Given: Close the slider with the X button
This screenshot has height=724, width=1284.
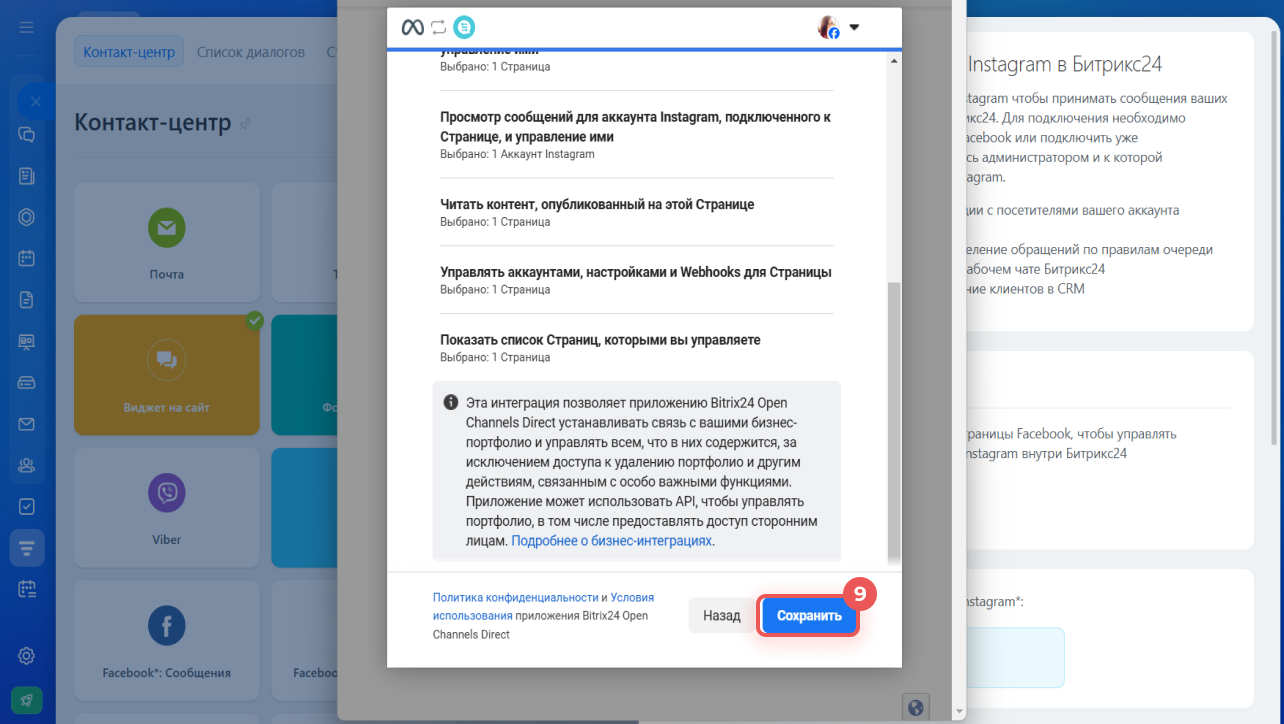Looking at the screenshot, I should [x=36, y=101].
